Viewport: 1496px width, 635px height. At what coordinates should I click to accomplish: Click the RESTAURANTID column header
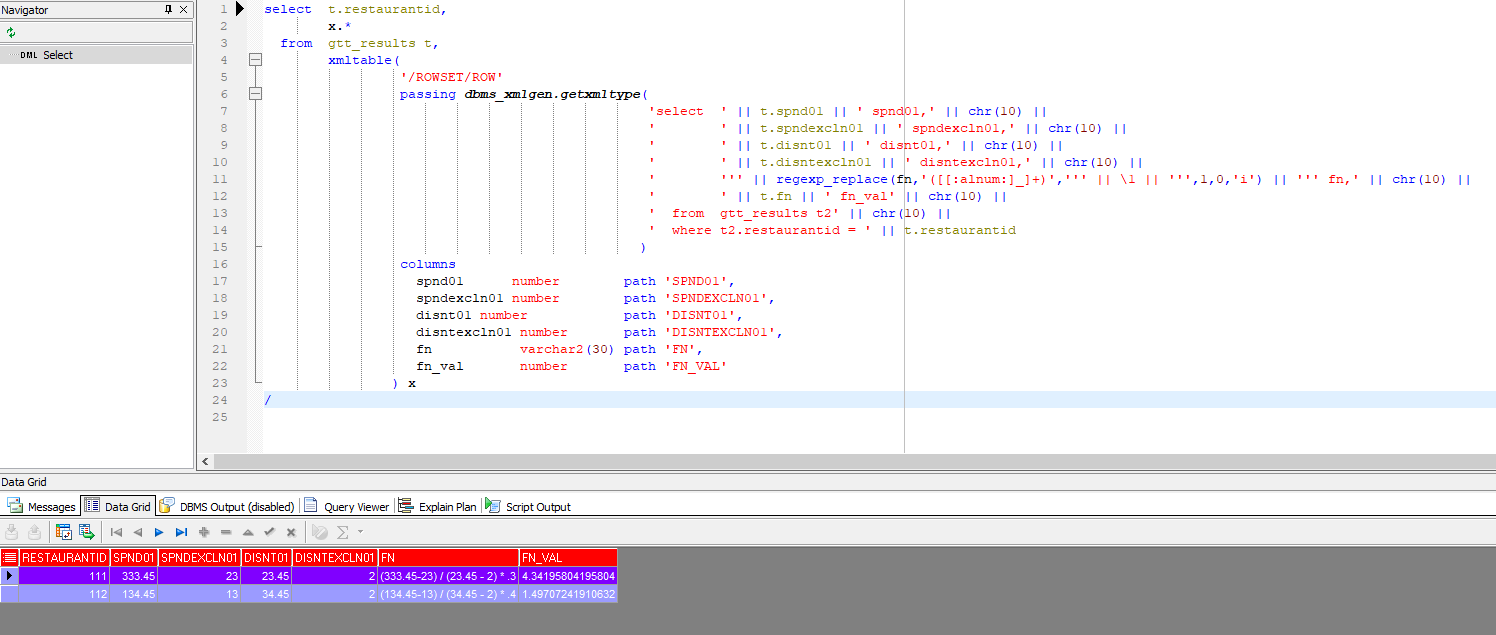[64, 557]
